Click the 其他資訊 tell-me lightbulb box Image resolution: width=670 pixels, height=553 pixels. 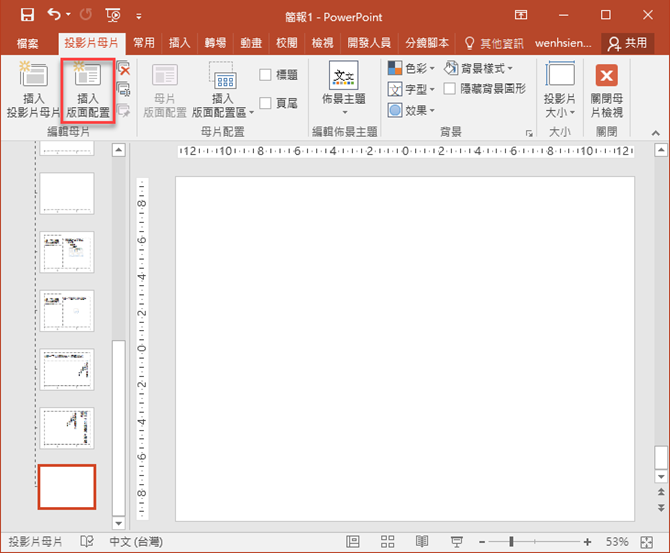pyautogui.click(x=494, y=43)
